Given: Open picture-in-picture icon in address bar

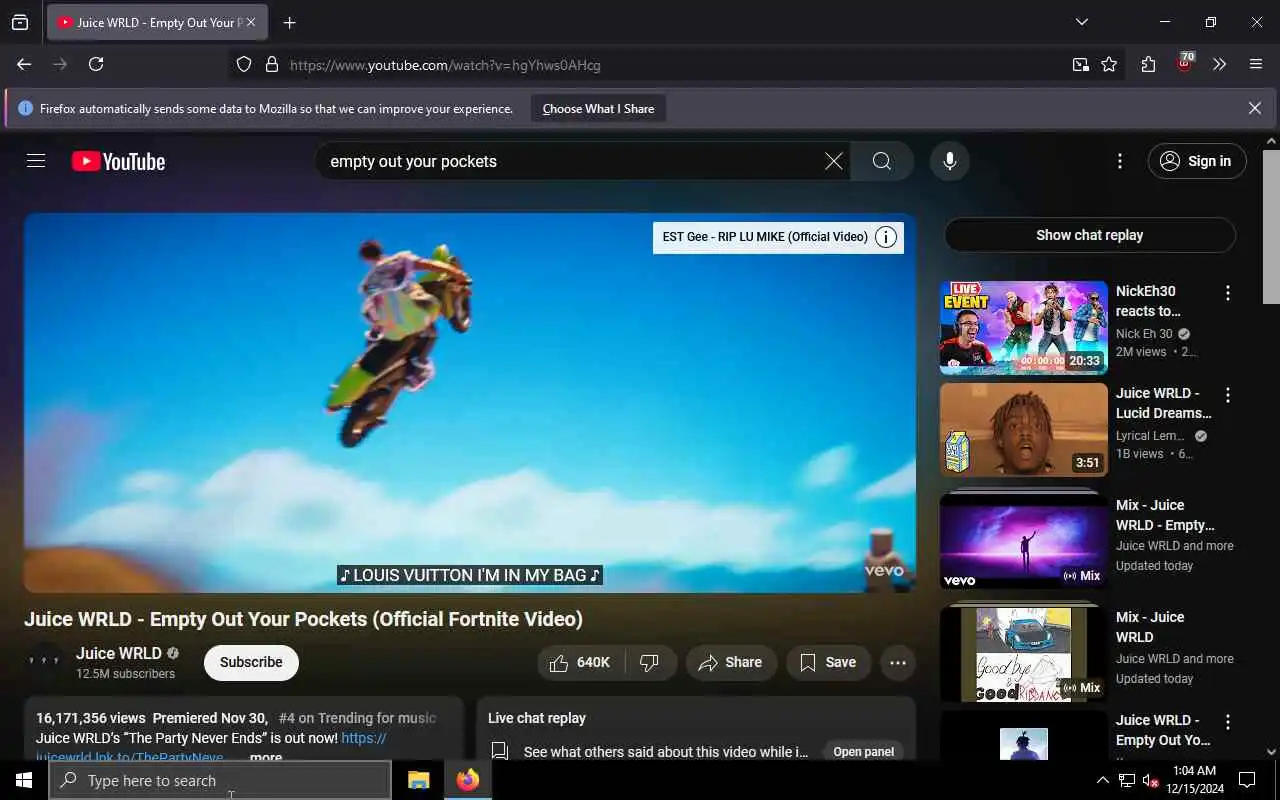Looking at the screenshot, I should click(1080, 65).
